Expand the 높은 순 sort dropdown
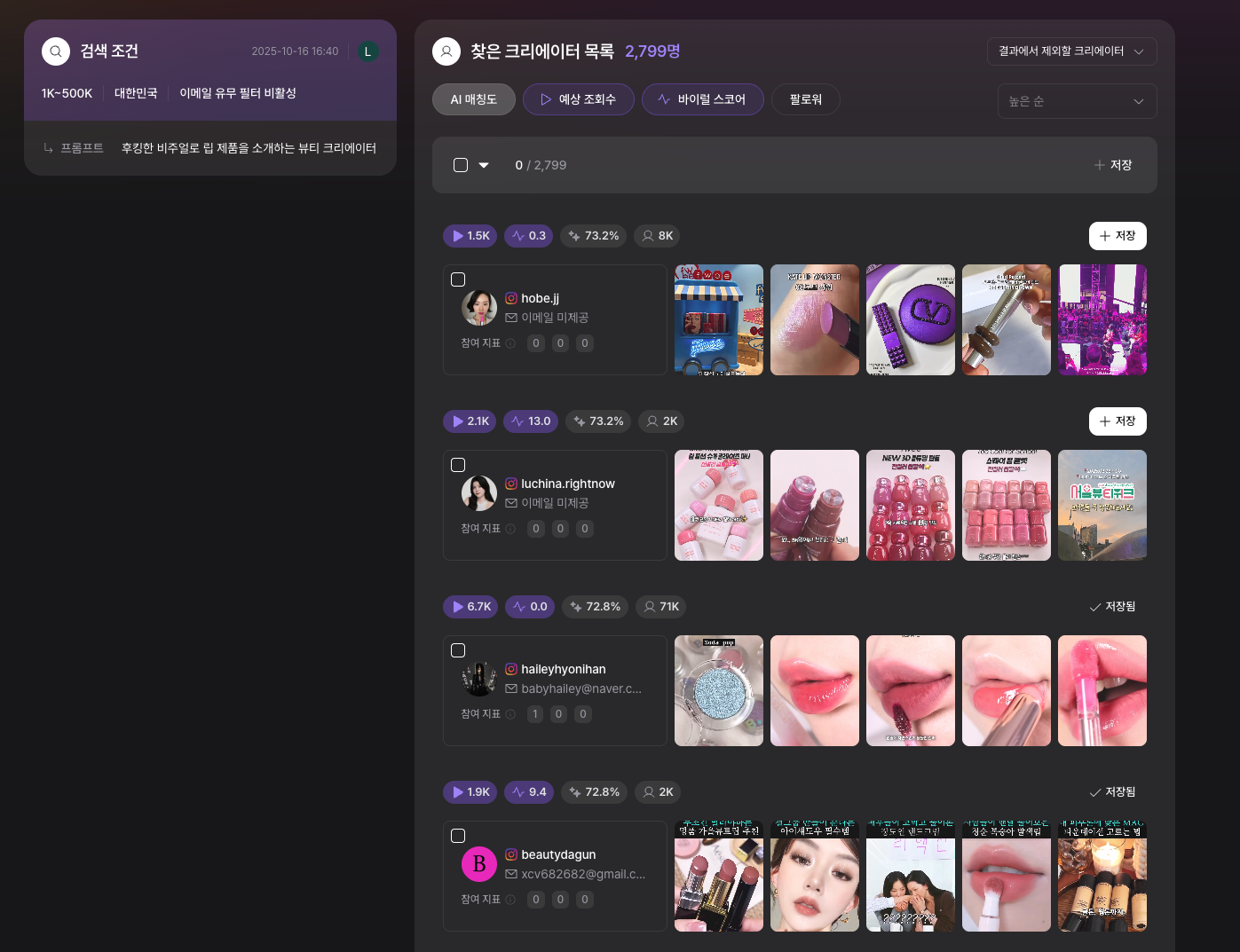1240x952 pixels. point(1077,101)
